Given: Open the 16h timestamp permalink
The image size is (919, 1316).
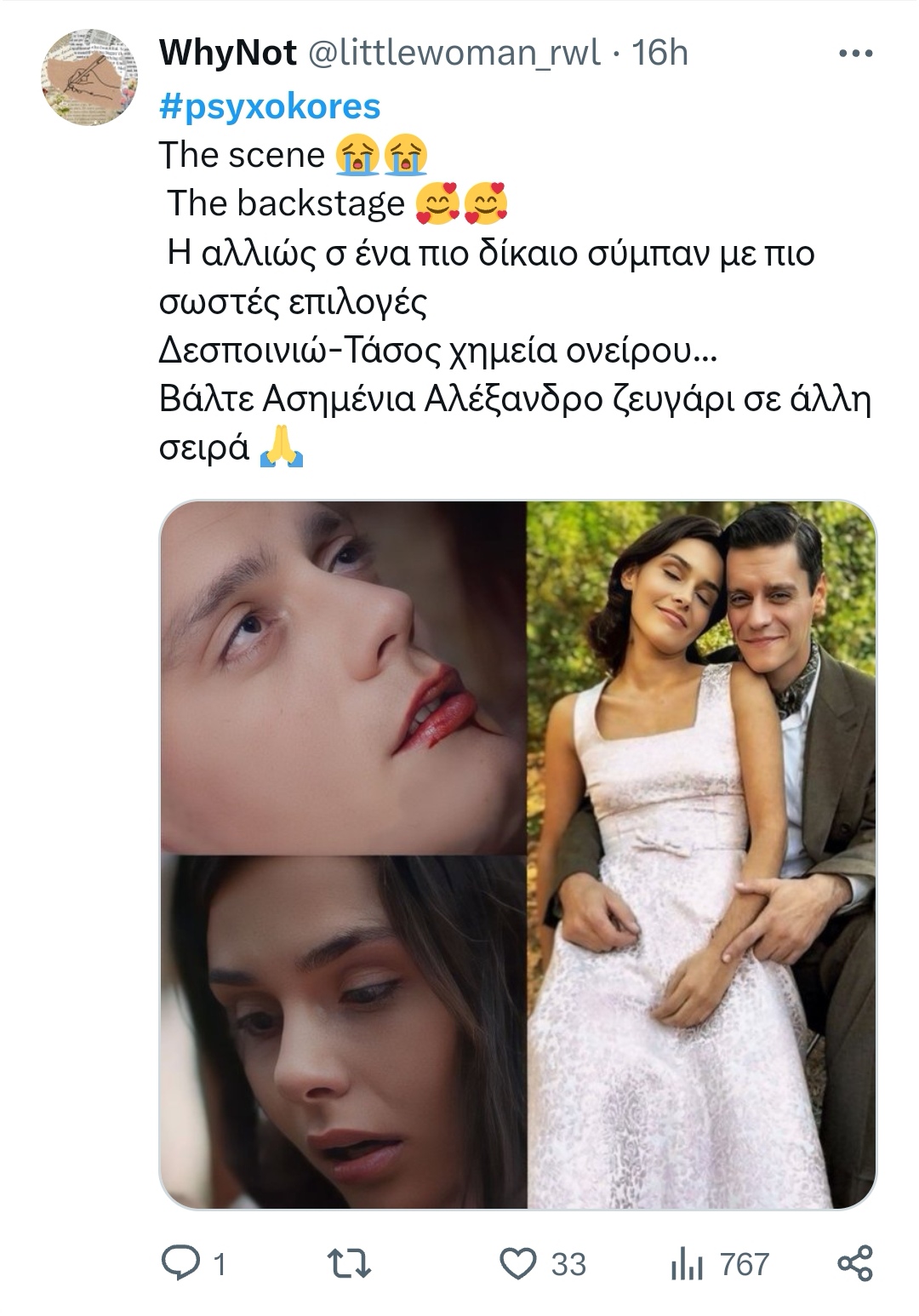Looking at the screenshot, I should pos(659,53).
